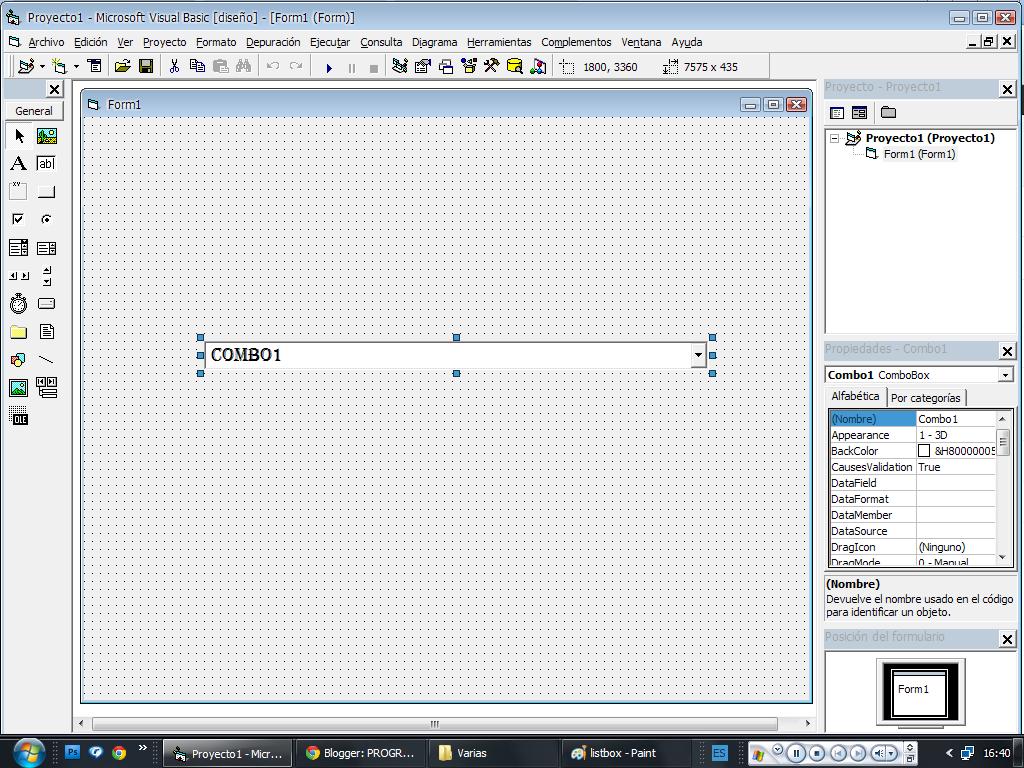Switch to Por categorías tab

925,398
